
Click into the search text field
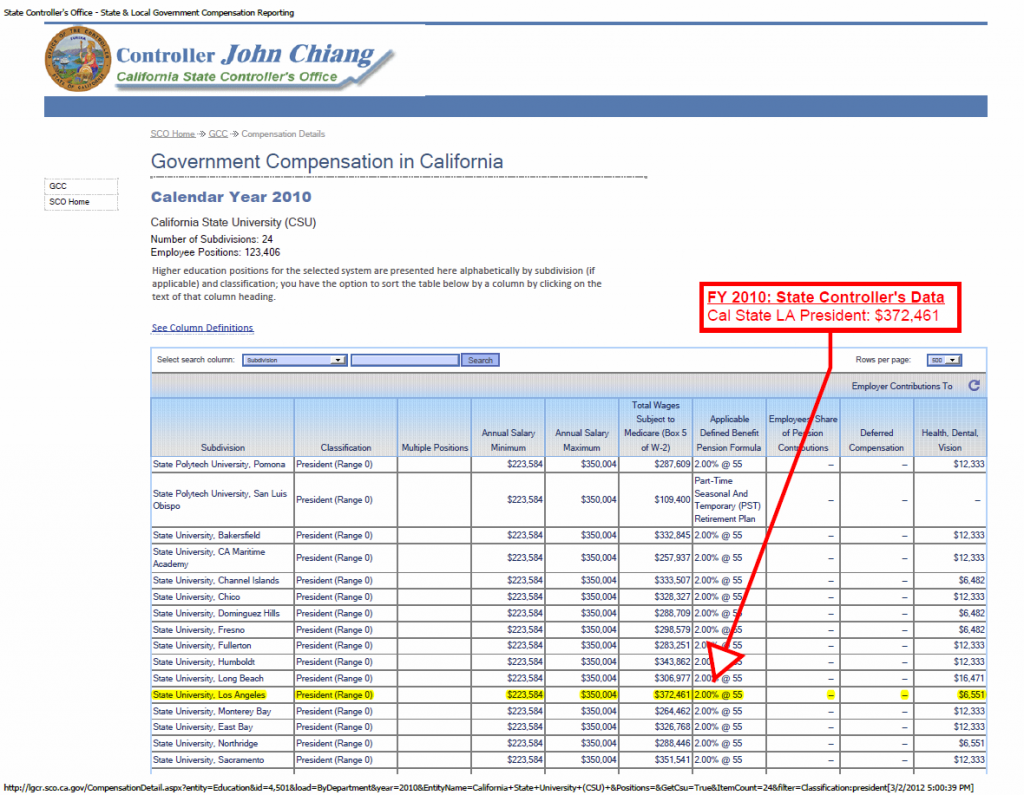pyautogui.click(x=405, y=360)
